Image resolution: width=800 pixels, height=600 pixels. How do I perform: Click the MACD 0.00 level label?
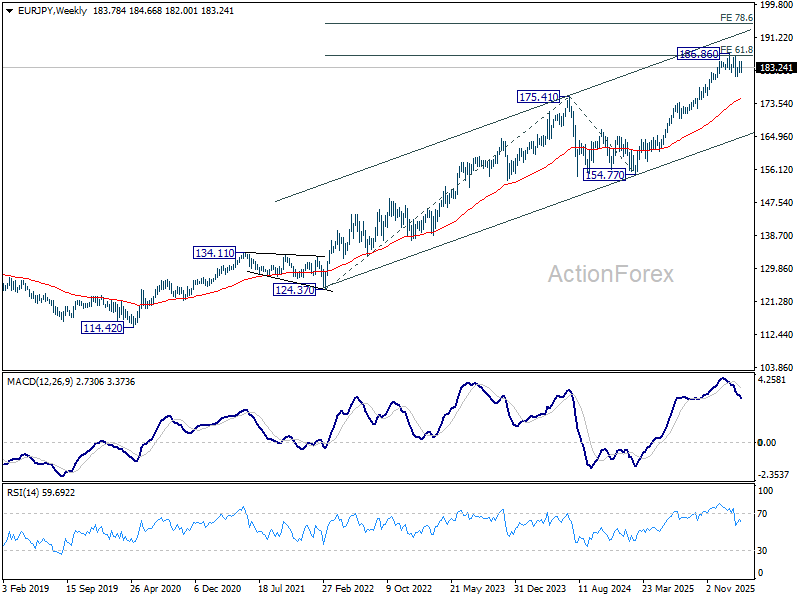pyautogui.click(x=767, y=442)
